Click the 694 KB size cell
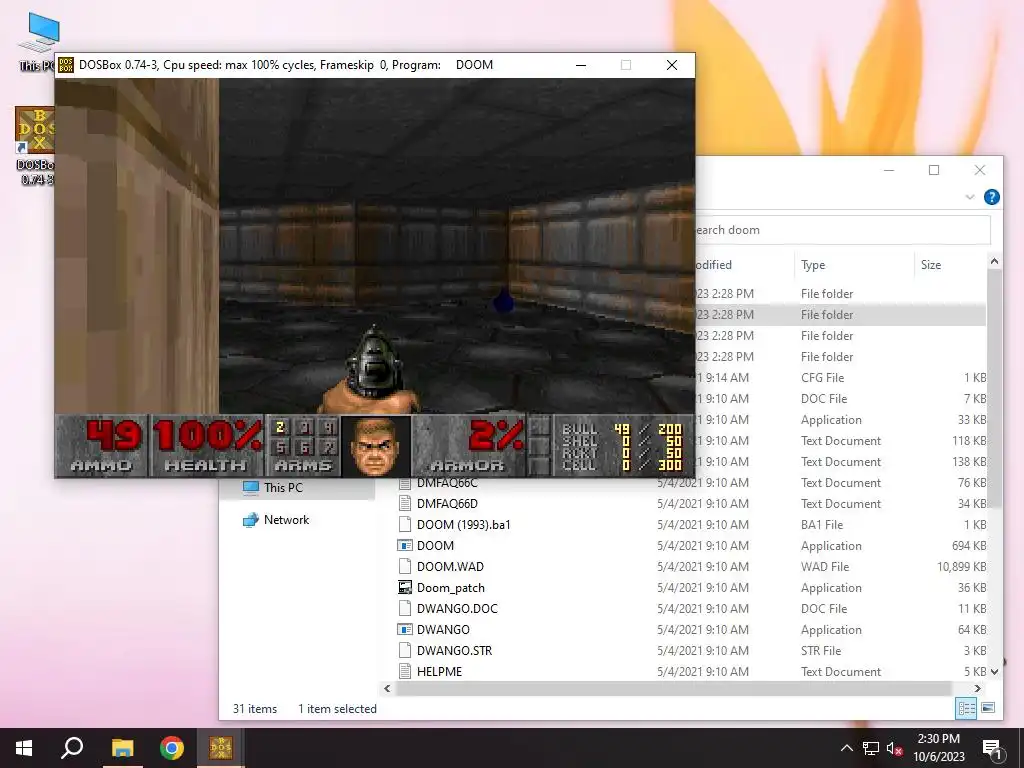This screenshot has width=1024, height=768. click(x=969, y=545)
